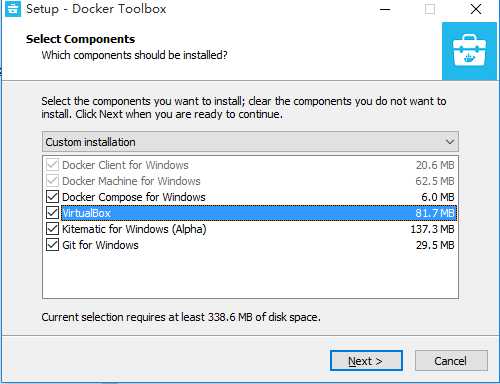Viewport: 500px width, 384px height.
Task: Open the Custom installation dropdown
Action: click(250, 142)
